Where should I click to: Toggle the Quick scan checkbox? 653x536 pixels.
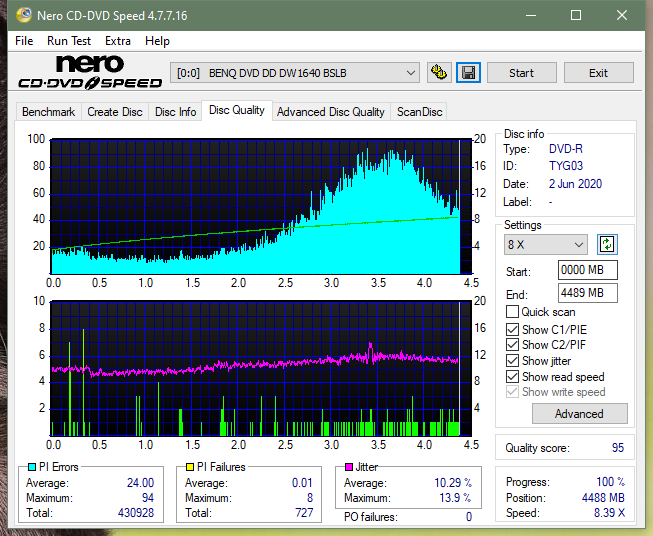point(512,312)
